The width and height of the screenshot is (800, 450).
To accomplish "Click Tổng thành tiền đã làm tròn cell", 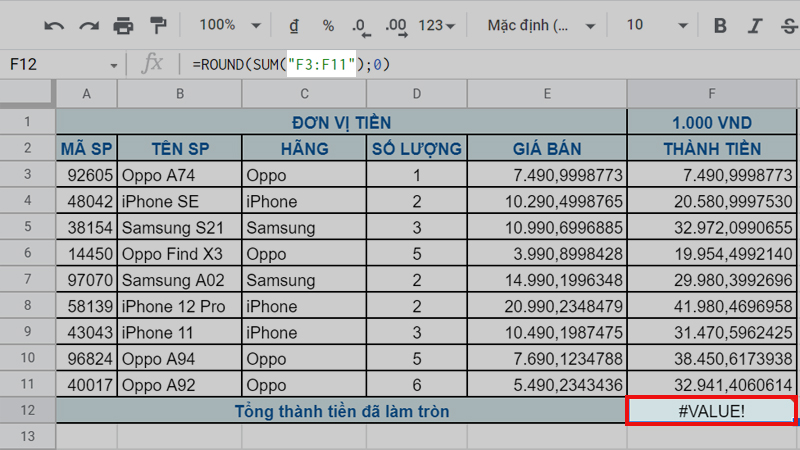I will [x=341, y=411].
